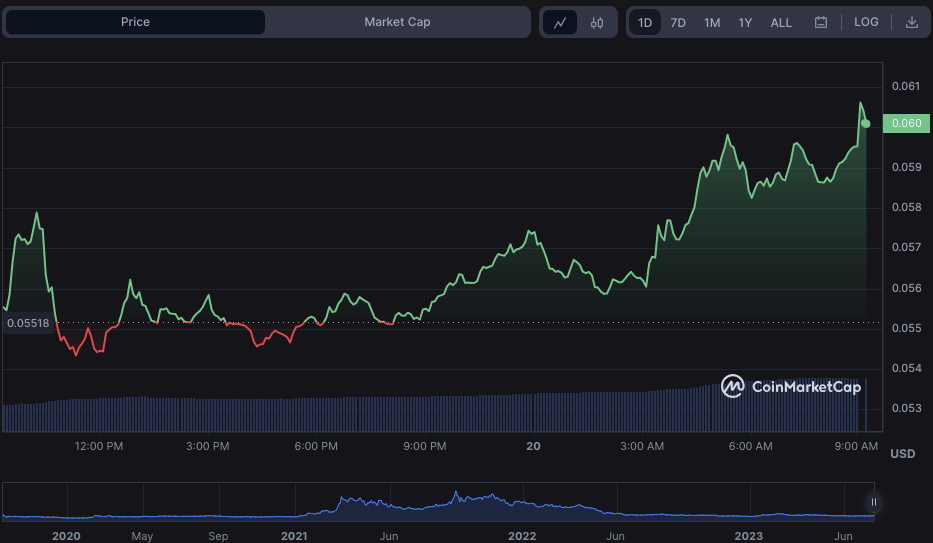Select the 1Y time range

coord(745,23)
